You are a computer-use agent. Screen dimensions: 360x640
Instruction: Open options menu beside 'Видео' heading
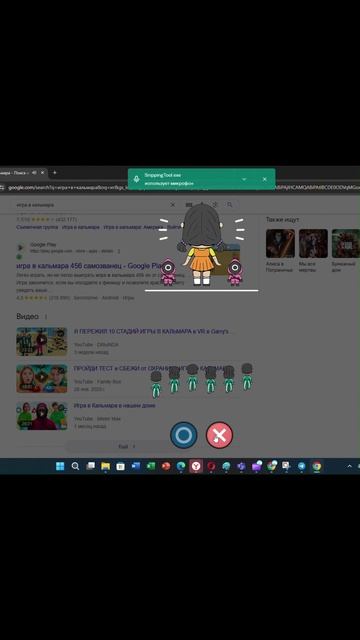(46, 317)
